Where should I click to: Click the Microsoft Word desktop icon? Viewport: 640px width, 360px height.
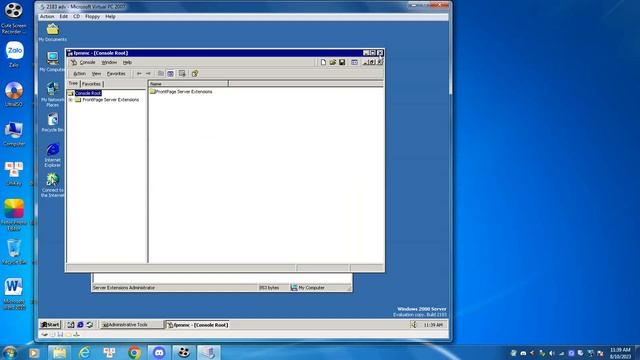click(14, 293)
